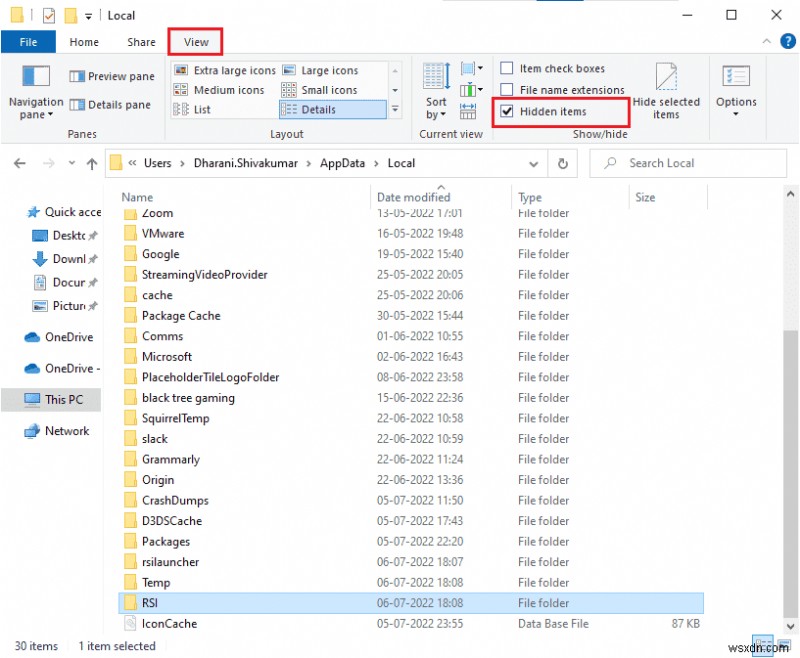The height and width of the screenshot is (658, 800).
Task: Open the Help icon
Action: (x=788, y=41)
